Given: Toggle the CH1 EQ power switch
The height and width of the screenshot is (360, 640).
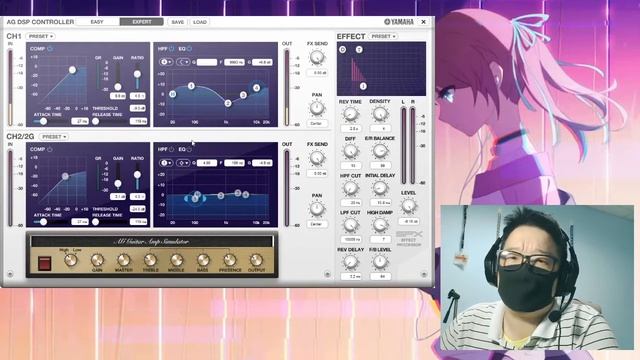Looking at the screenshot, I should coord(190,49).
